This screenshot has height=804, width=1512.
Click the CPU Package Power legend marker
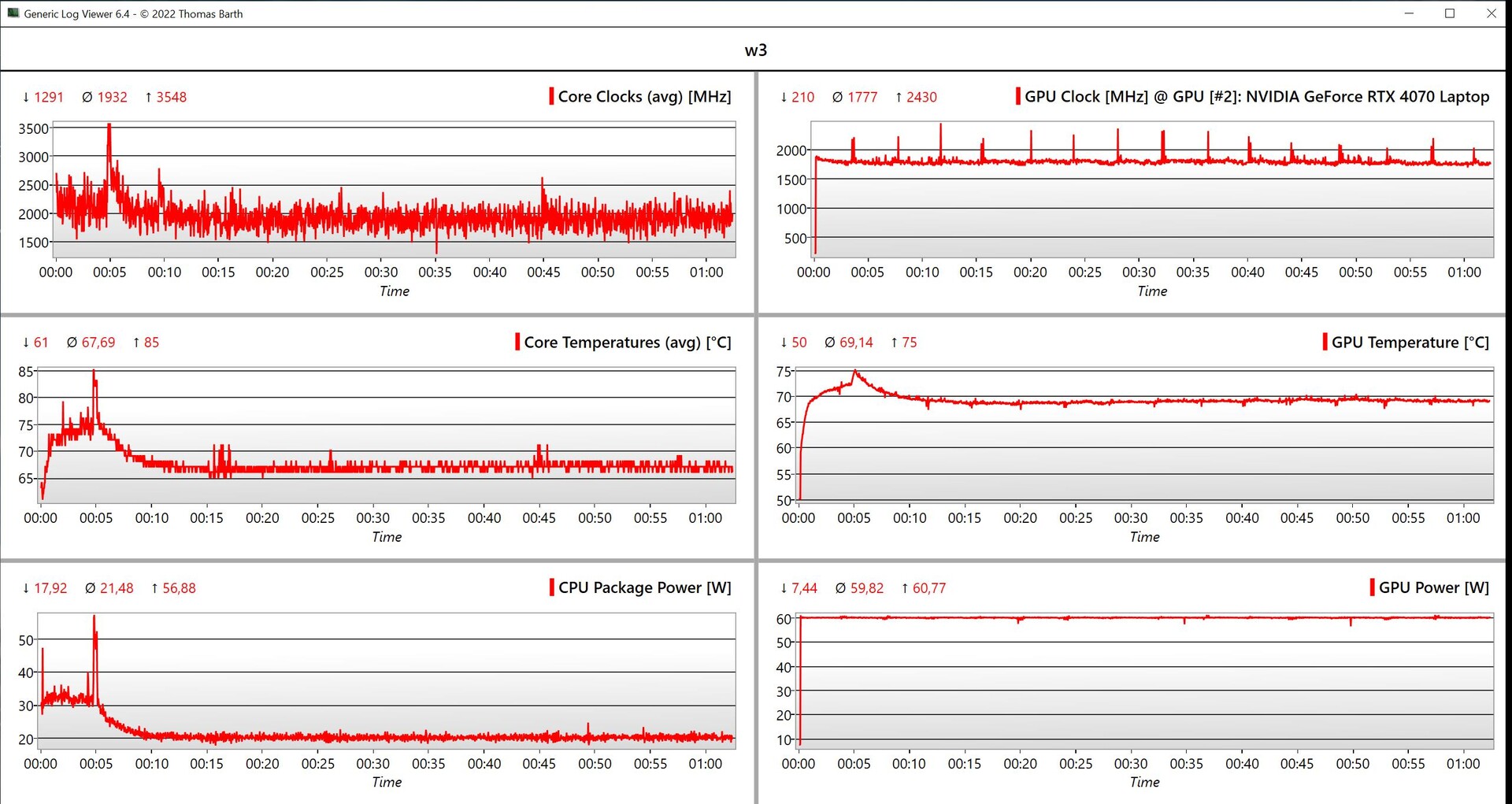tap(551, 587)
